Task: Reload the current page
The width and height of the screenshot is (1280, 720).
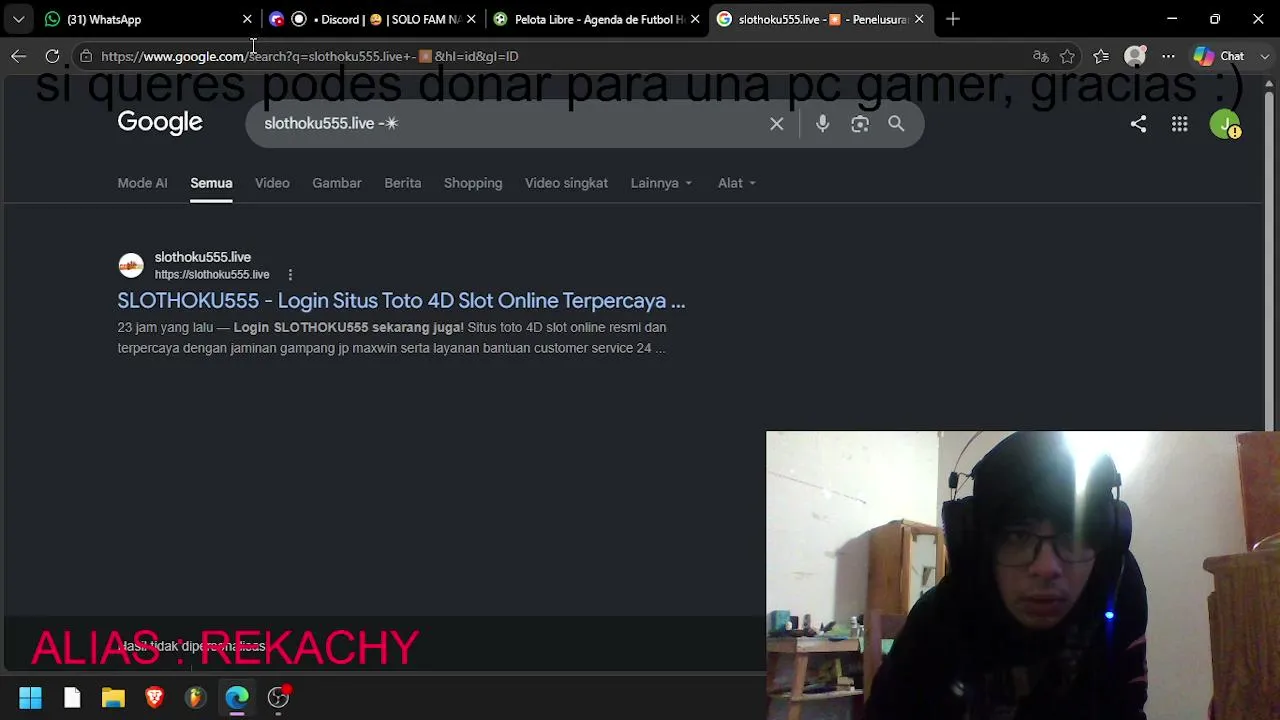Action: tap(52, 56)
